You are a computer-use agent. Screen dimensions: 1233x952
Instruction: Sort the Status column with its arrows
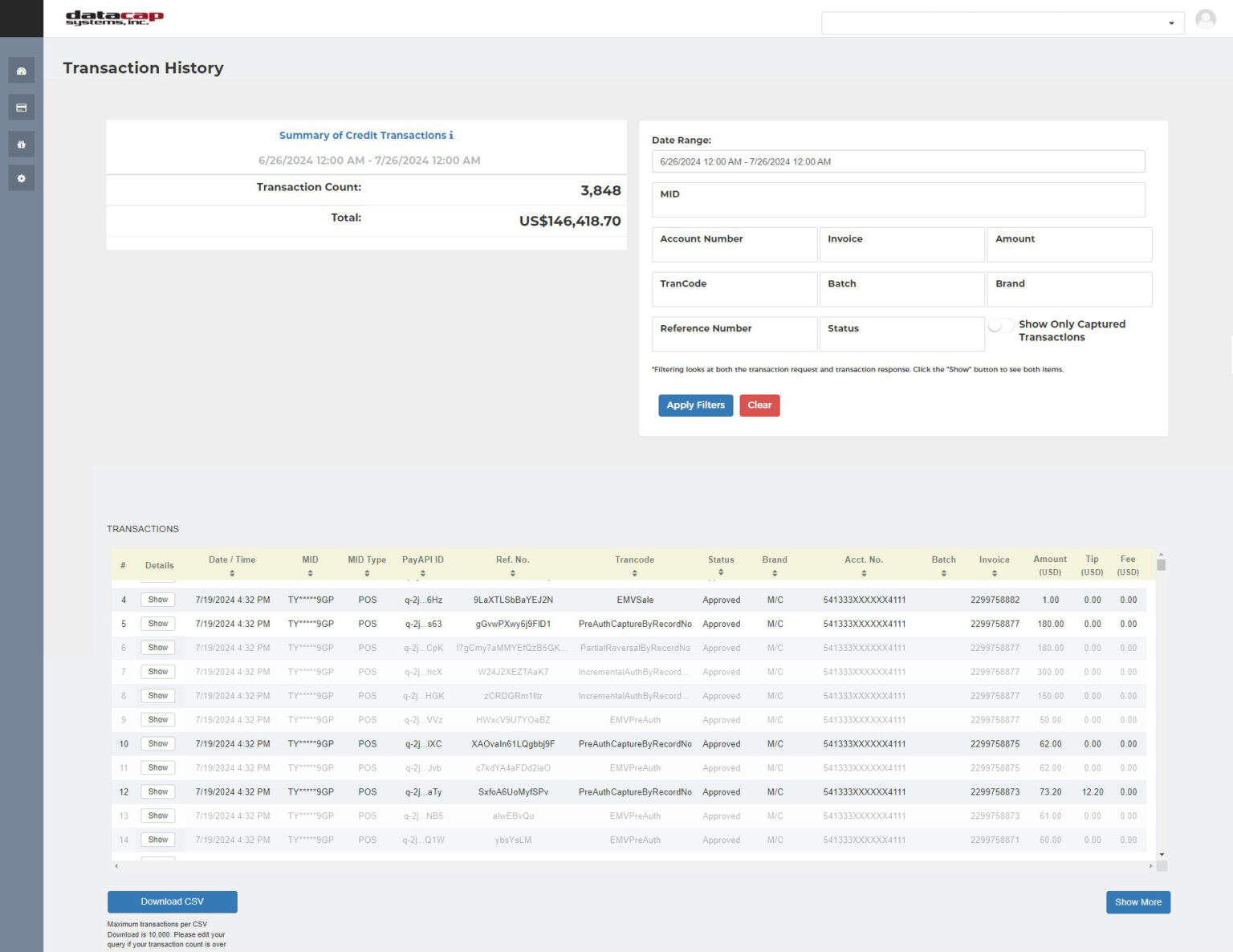point(721,573)
